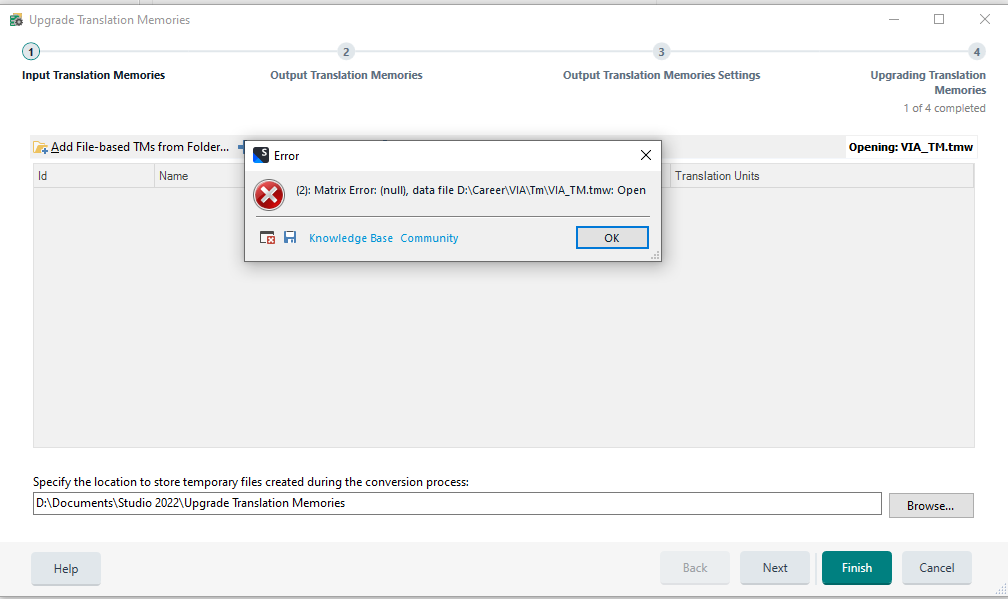
Task: Click the Next button
Action: 775,568
